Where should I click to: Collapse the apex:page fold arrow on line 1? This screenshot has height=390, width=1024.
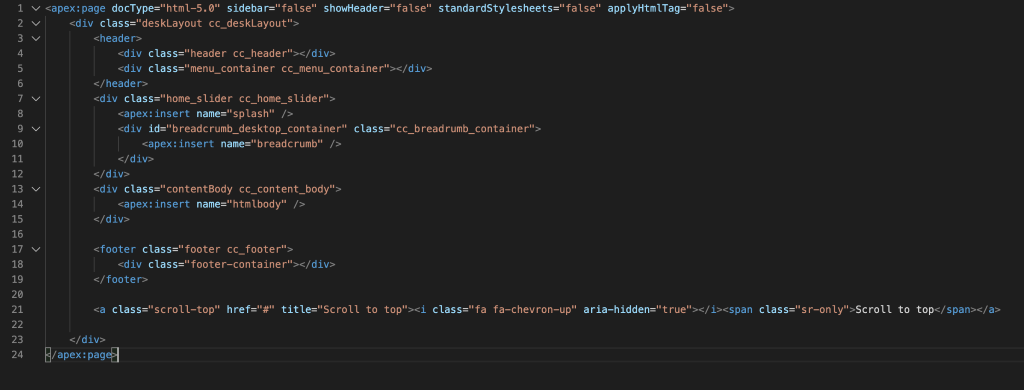[x=36, y=8]
